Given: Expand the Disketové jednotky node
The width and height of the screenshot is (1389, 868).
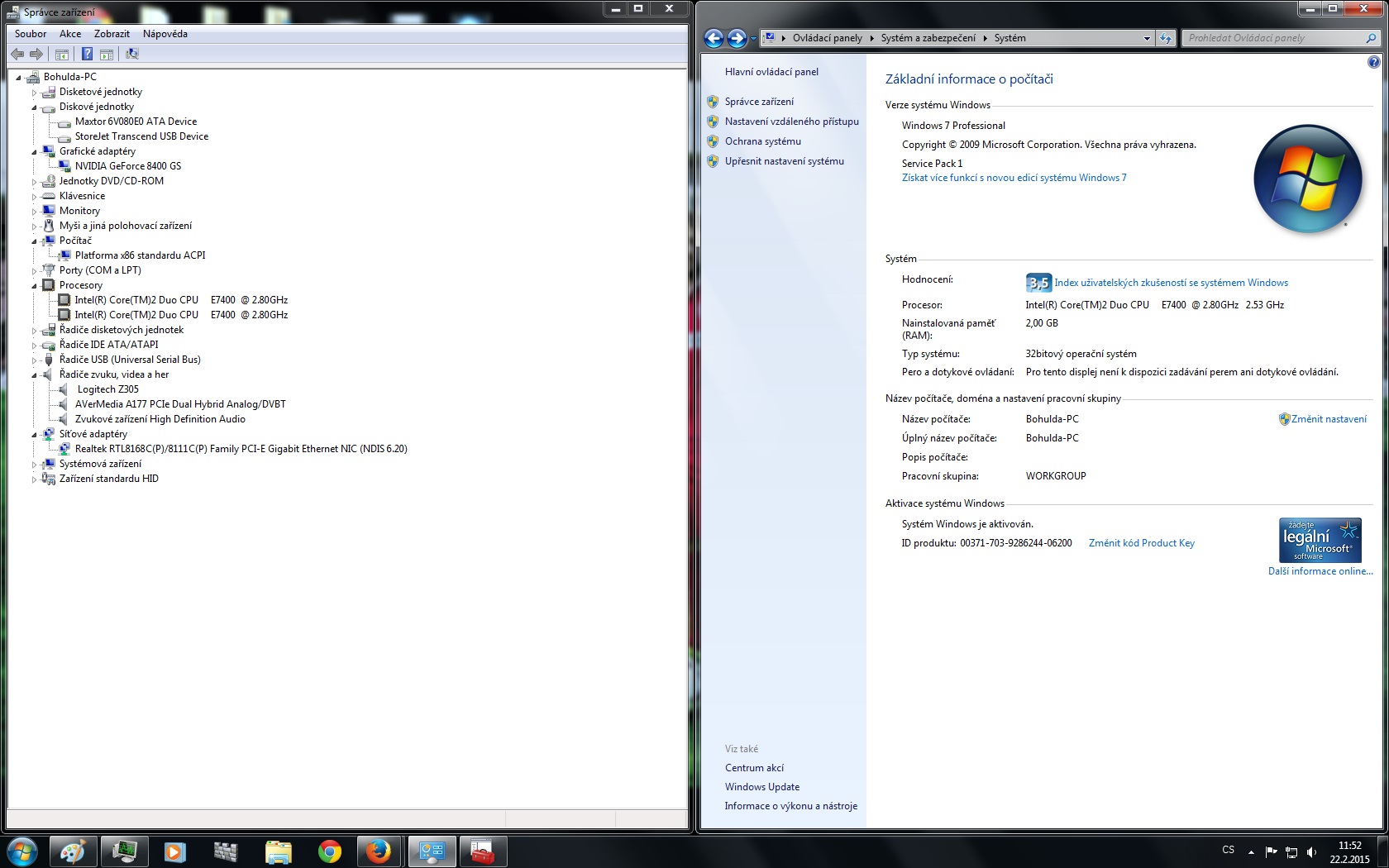Looking at the screenshot, I should pos(34,93).
